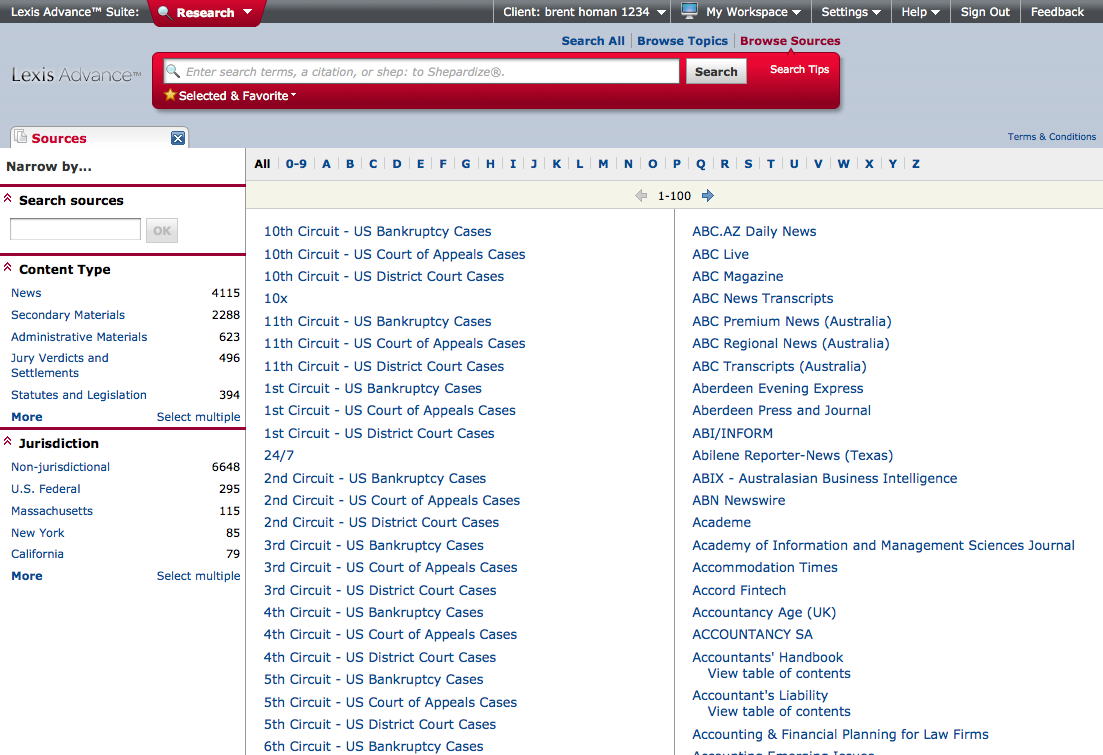The image size is (1103, 755).
Task: Expand Selected & Favorite dropdown
Action: coord(237,96)
